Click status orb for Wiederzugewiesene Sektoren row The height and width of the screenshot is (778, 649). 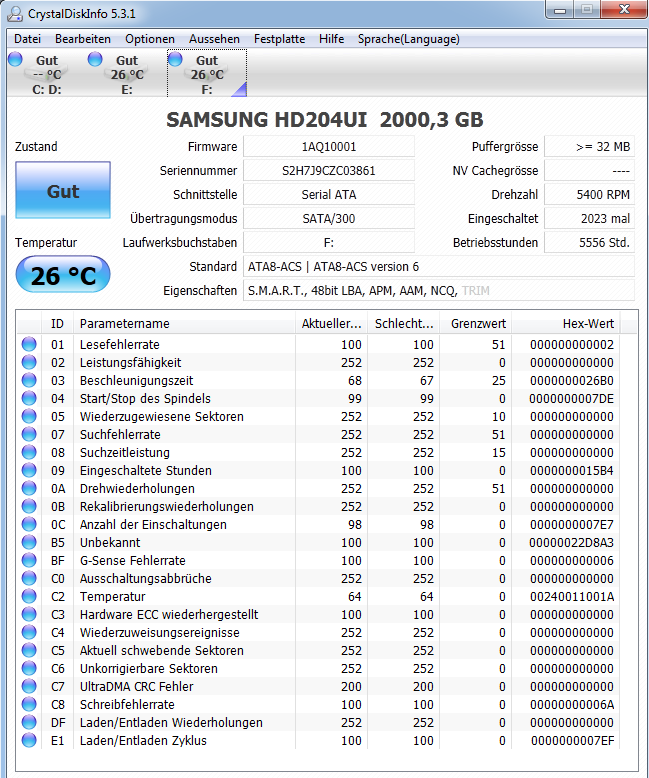click(29, 416)
